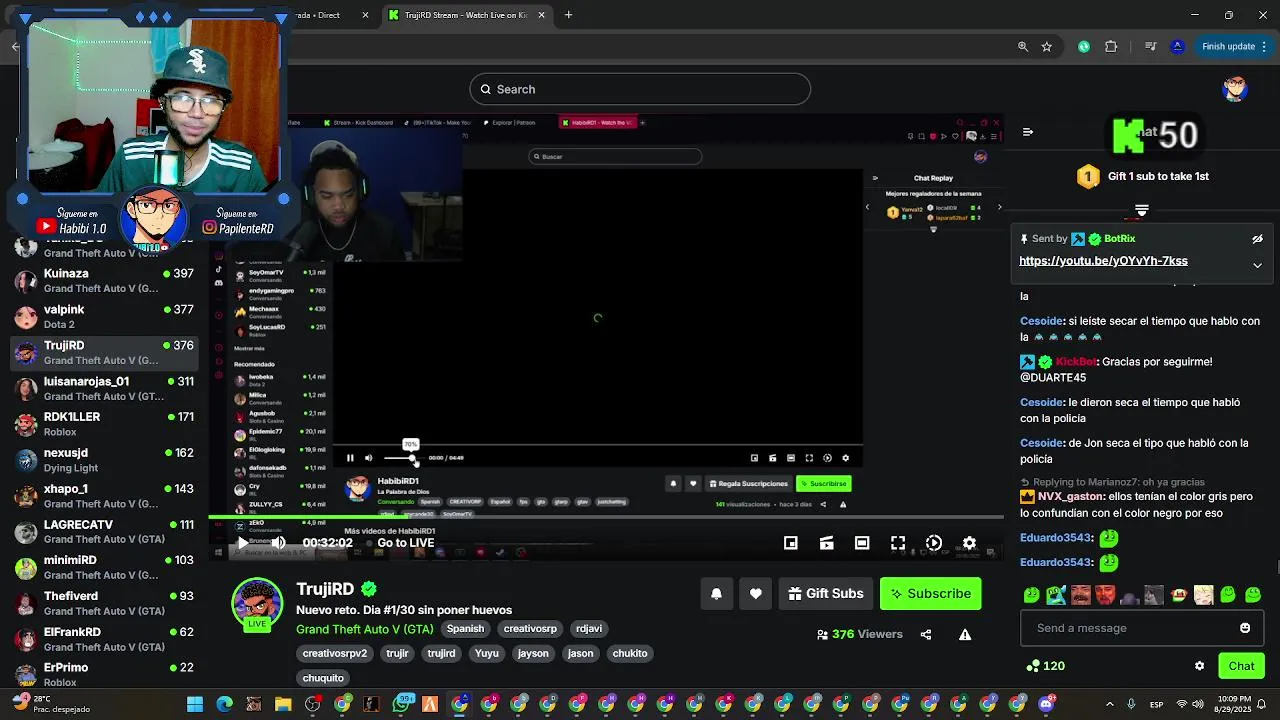Open LAGRECATV channel in sidebar

click(105, 532)
